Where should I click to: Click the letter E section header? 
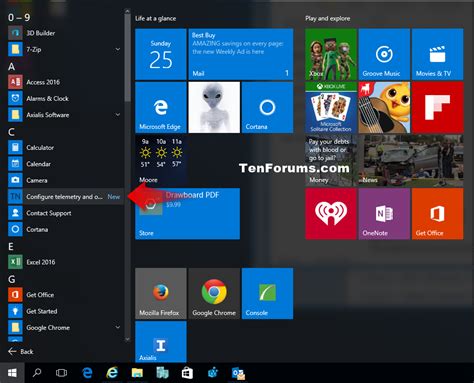[11, 246]
